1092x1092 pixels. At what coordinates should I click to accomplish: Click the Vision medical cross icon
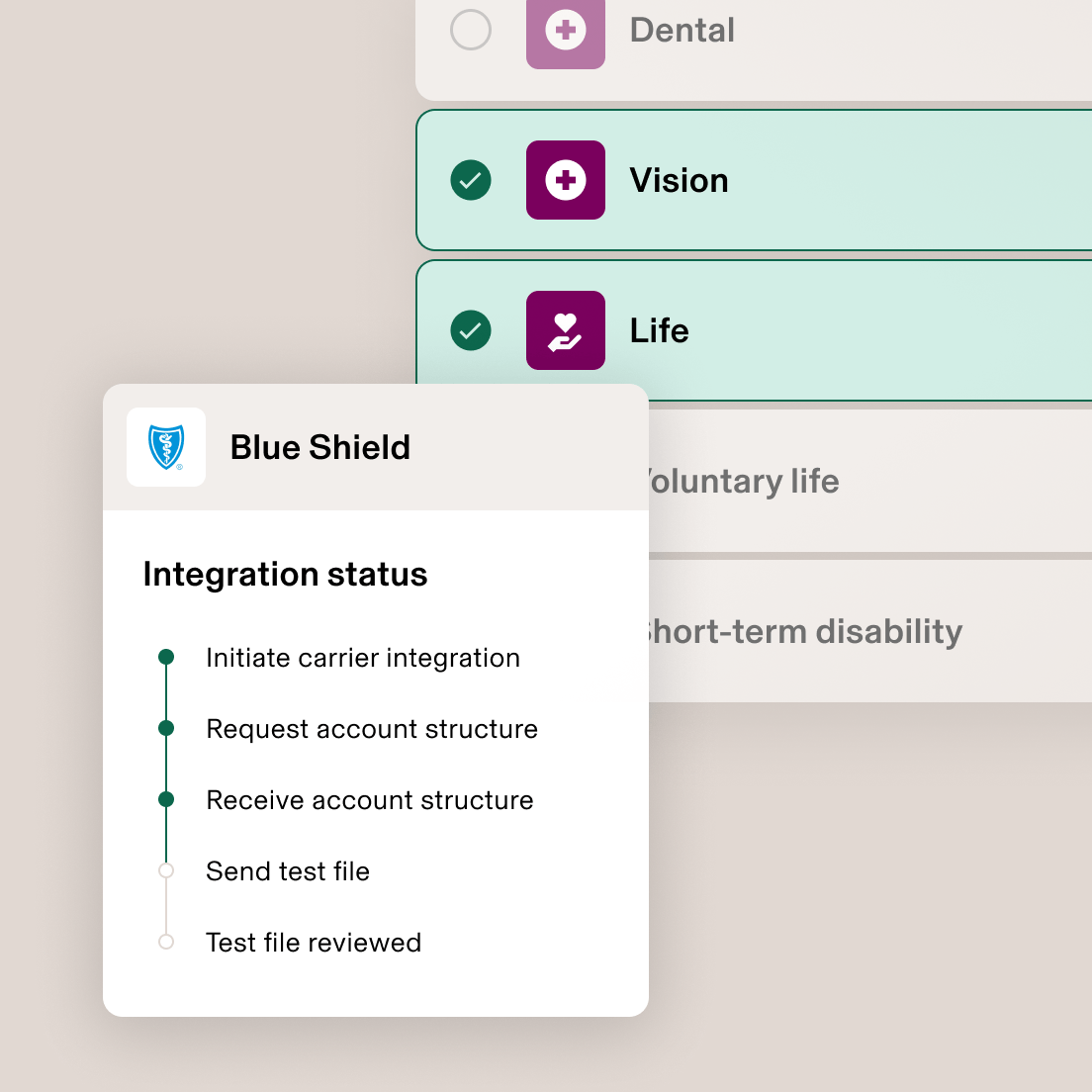tap(565, 180)
